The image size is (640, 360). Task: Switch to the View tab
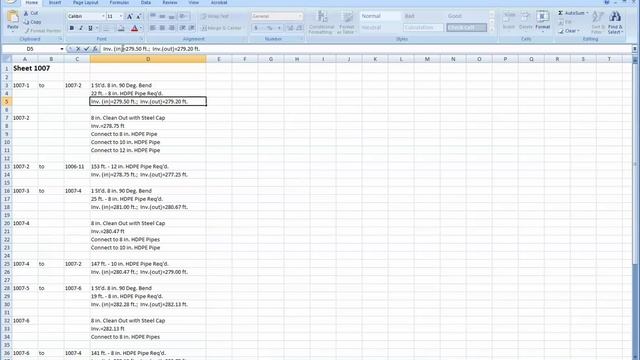193,2
